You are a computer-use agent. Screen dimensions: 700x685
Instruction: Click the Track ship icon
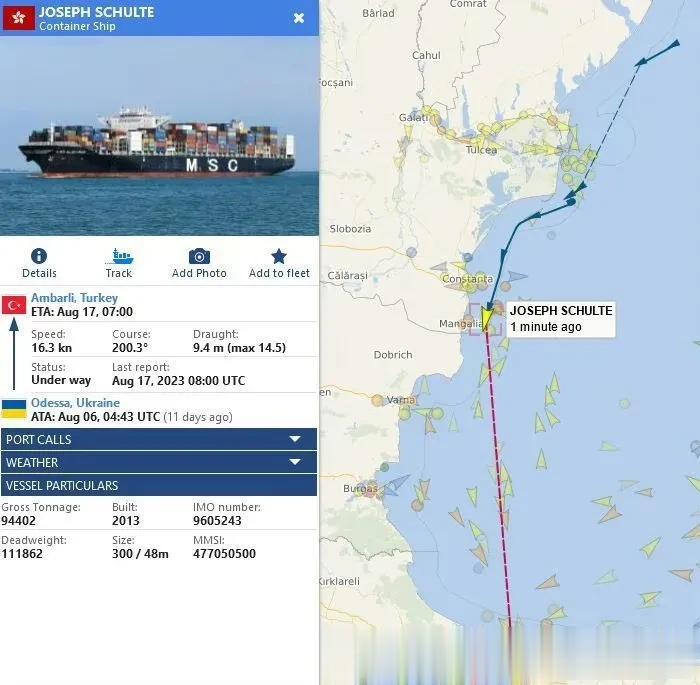119,256
